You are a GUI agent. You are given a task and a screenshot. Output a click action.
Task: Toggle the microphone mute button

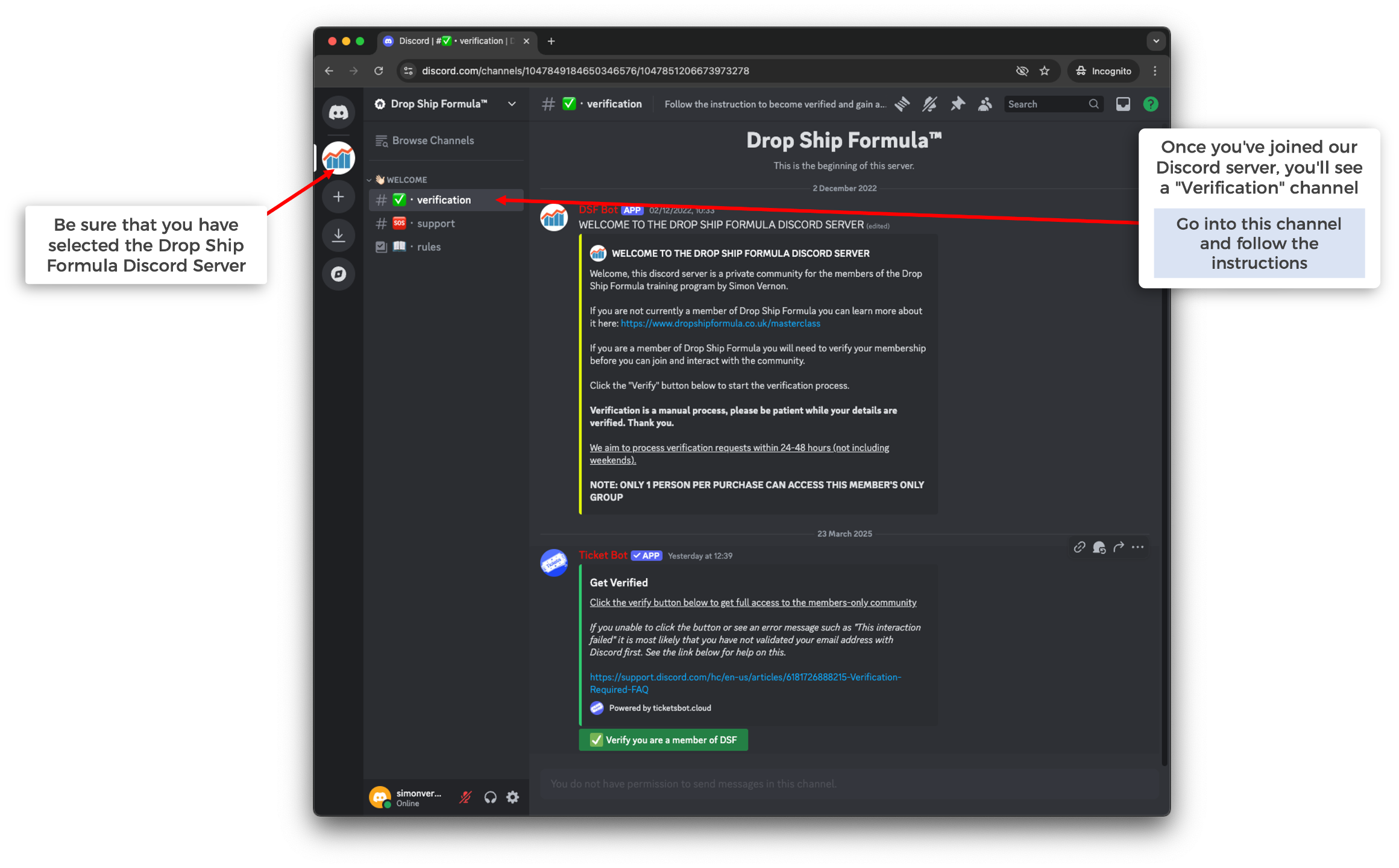pyautogui.click(x=465, y=797)
